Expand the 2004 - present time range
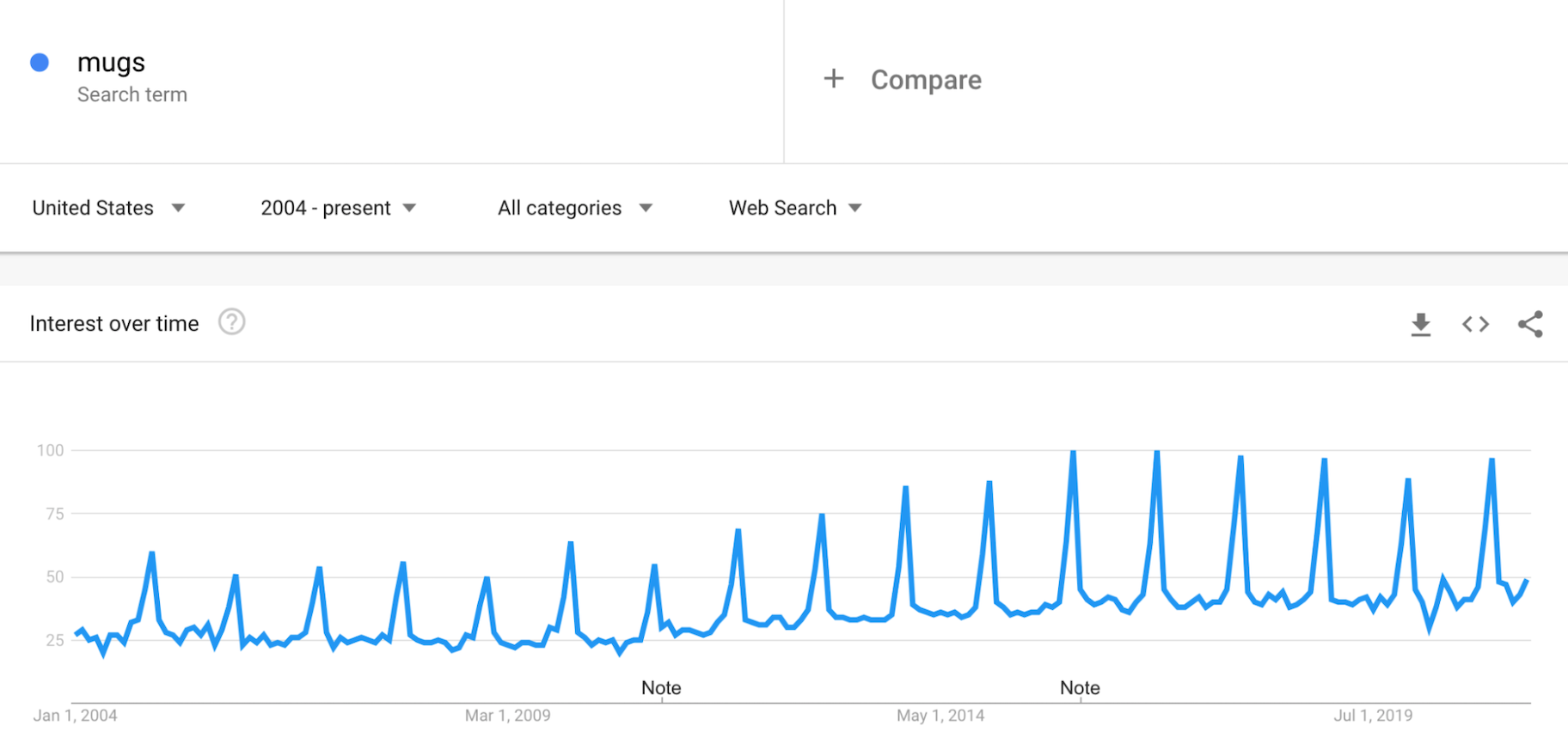Image resolution: width=1568 pixels, height=756 pixels. (338, 208)
